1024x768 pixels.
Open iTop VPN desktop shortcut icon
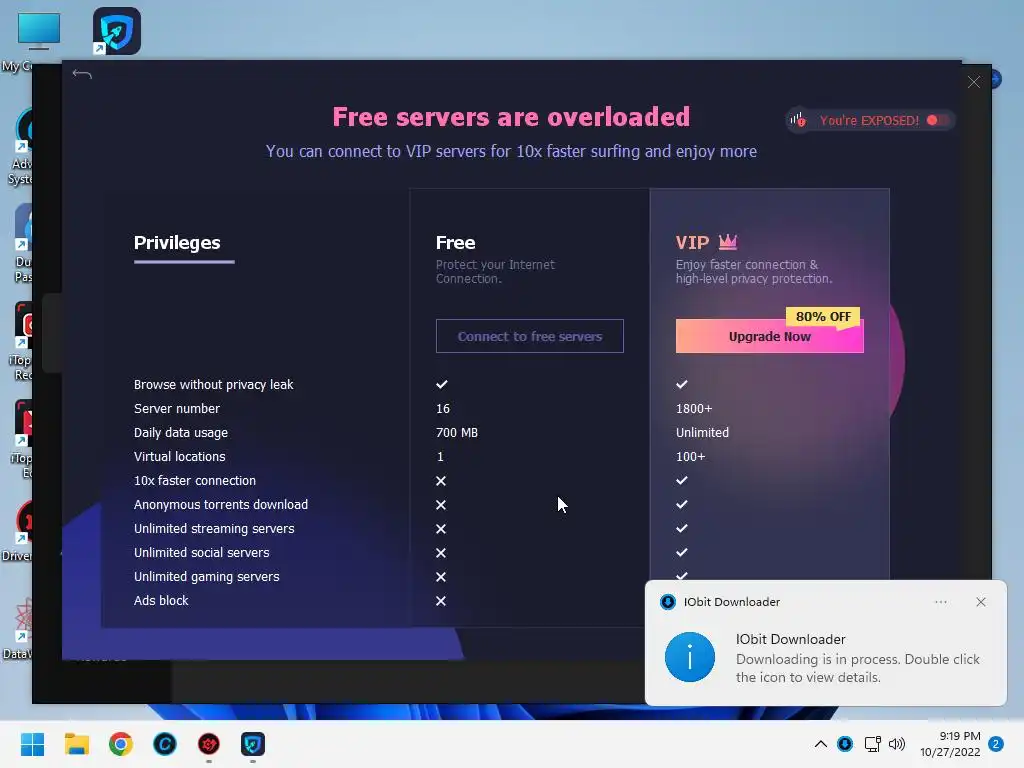click(x=117, y=31)
